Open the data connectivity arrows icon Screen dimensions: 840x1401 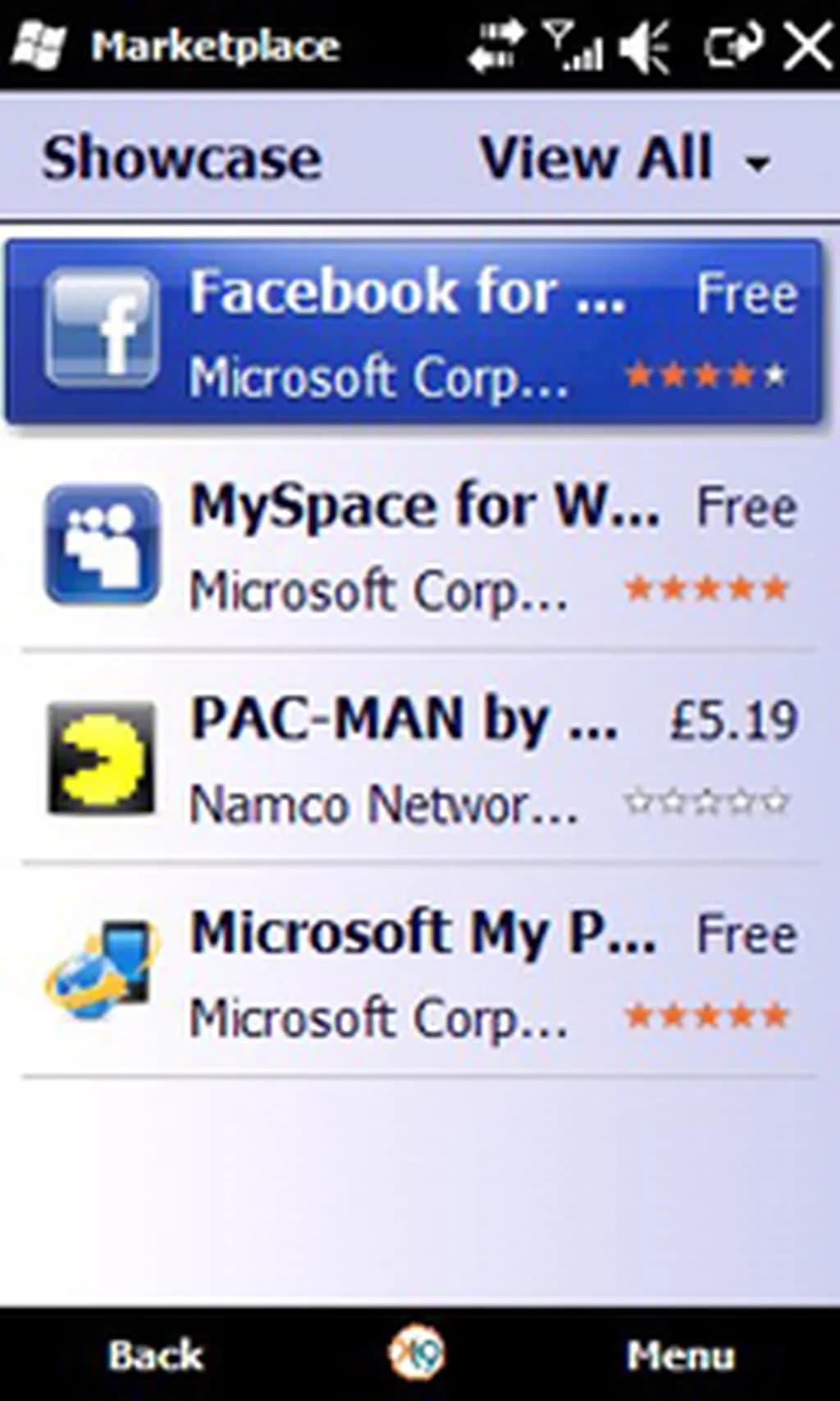[x=496, y=46]
